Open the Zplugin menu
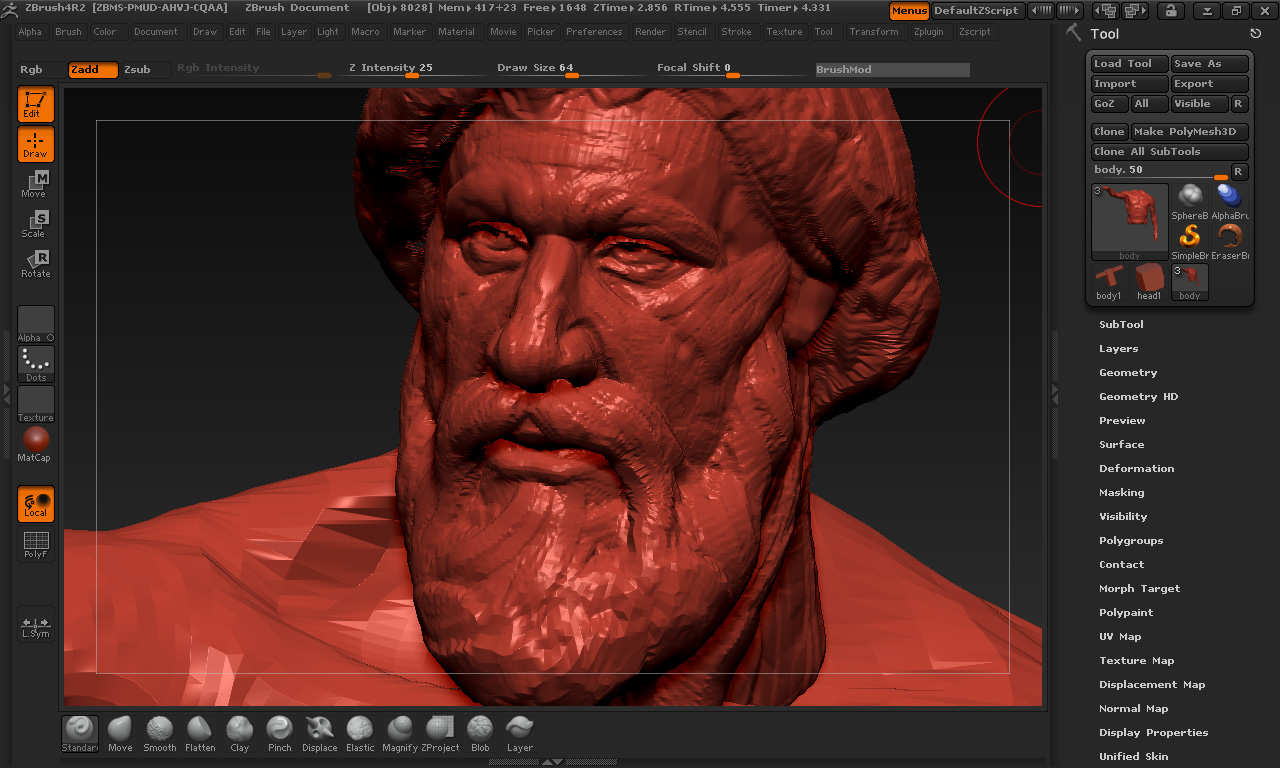The height and width of the screenshot is (768, 1280). click(x=928, y=32)
